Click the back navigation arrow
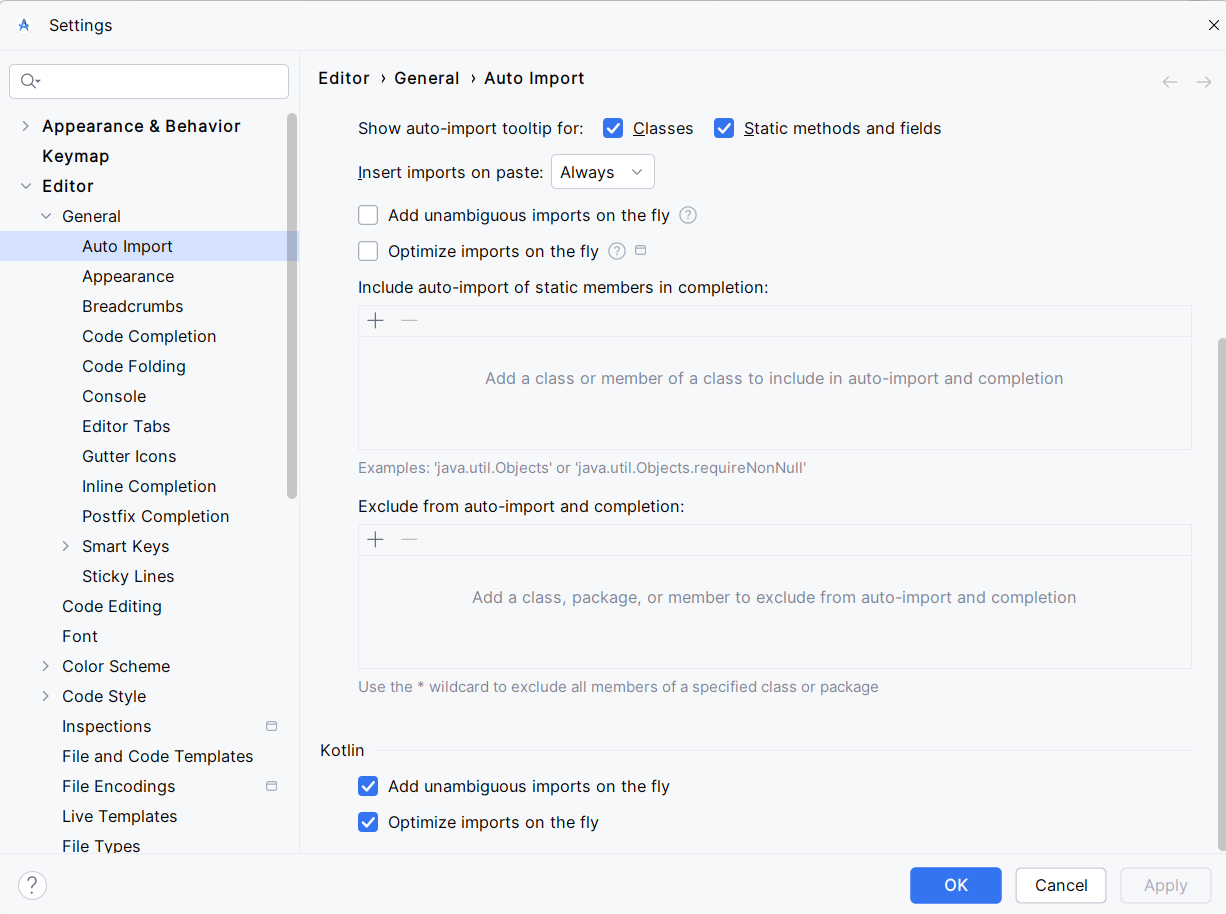 (x=1169, y=82)
